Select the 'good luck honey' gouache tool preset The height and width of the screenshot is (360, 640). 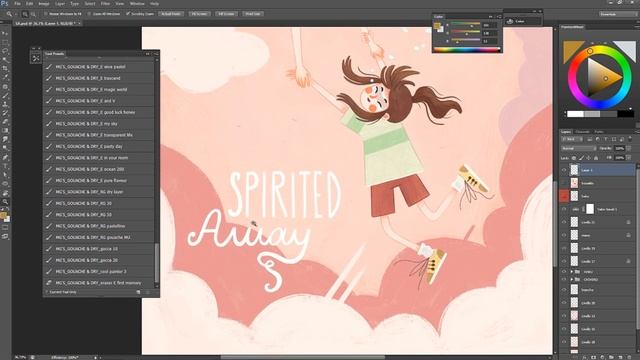point(99,112)
